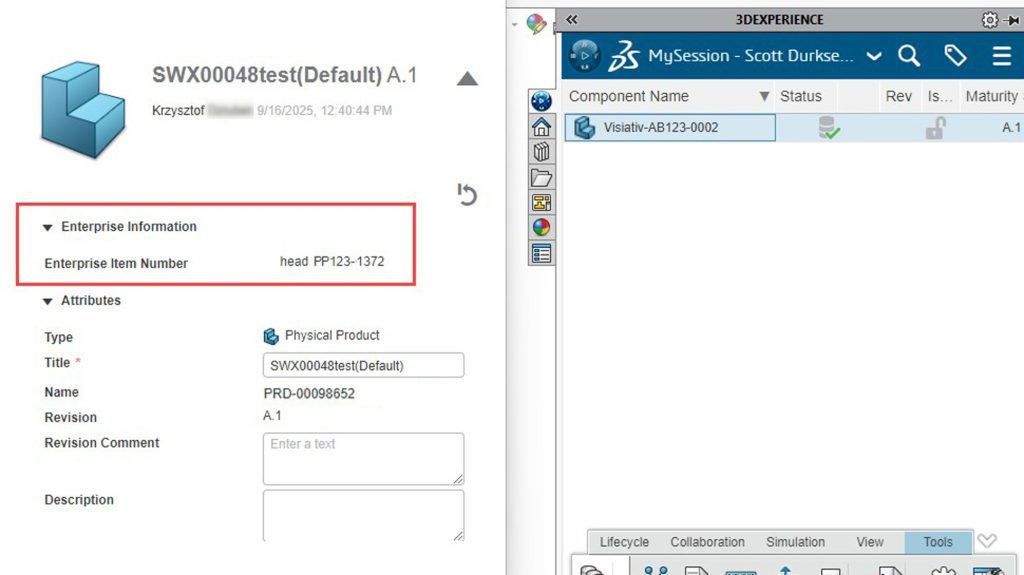Click the Is... column header

940,96
